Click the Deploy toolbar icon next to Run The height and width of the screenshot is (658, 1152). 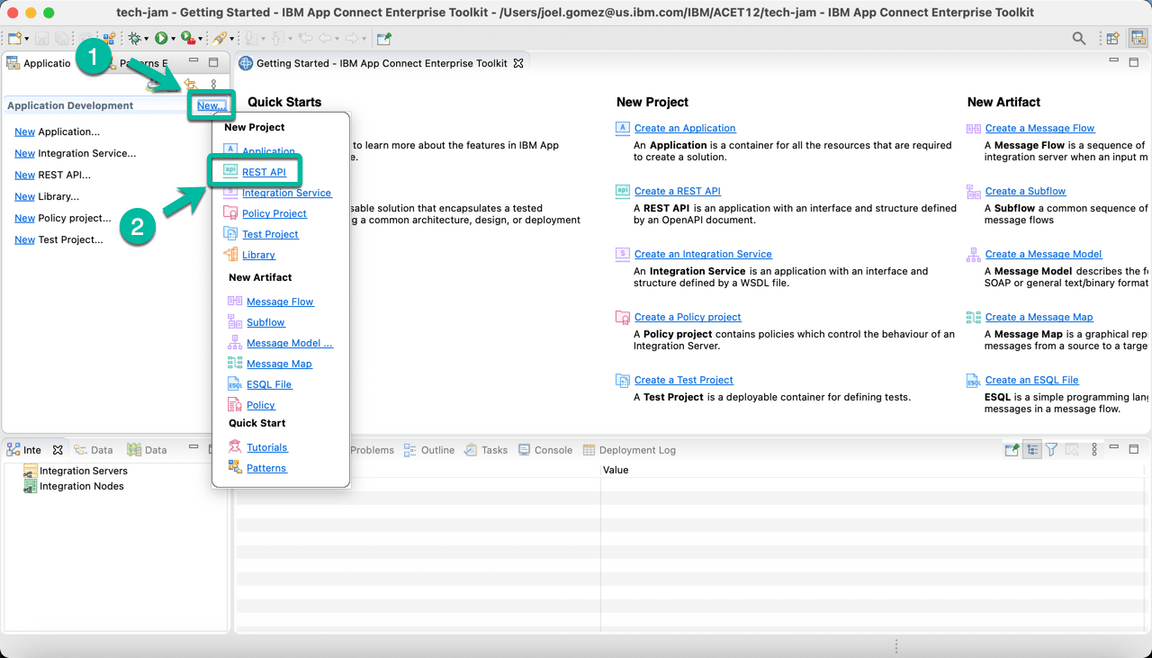[187, 38]
